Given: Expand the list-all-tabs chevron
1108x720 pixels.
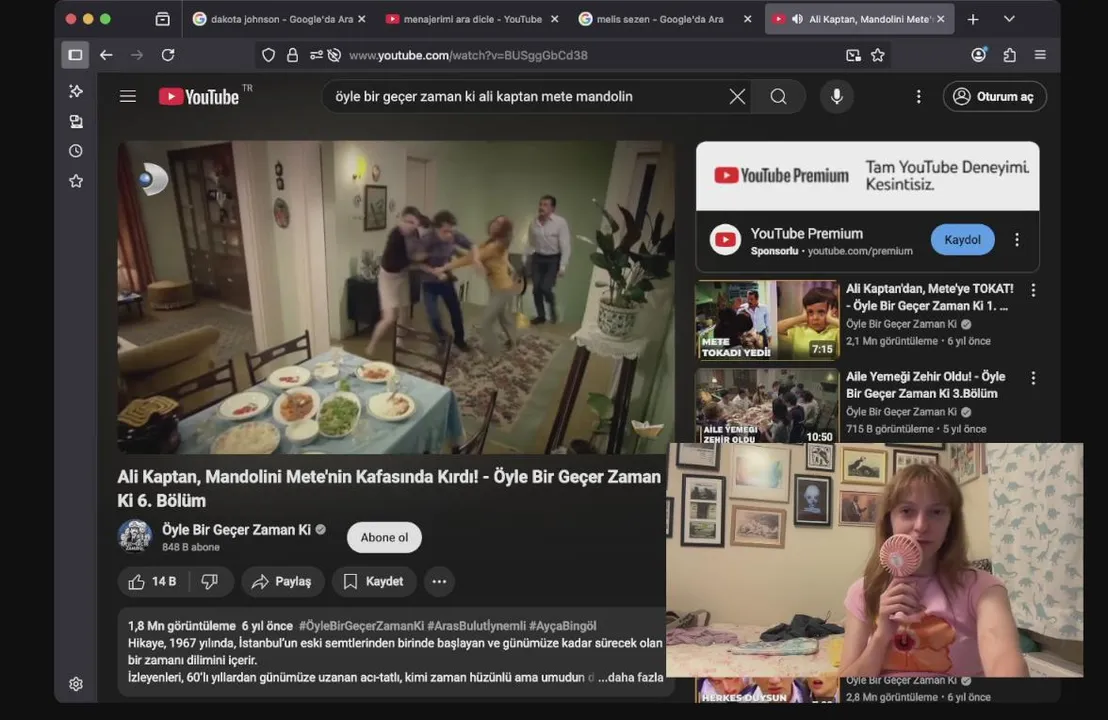Looking at the screenshot, I should [x=1009, y=19].
